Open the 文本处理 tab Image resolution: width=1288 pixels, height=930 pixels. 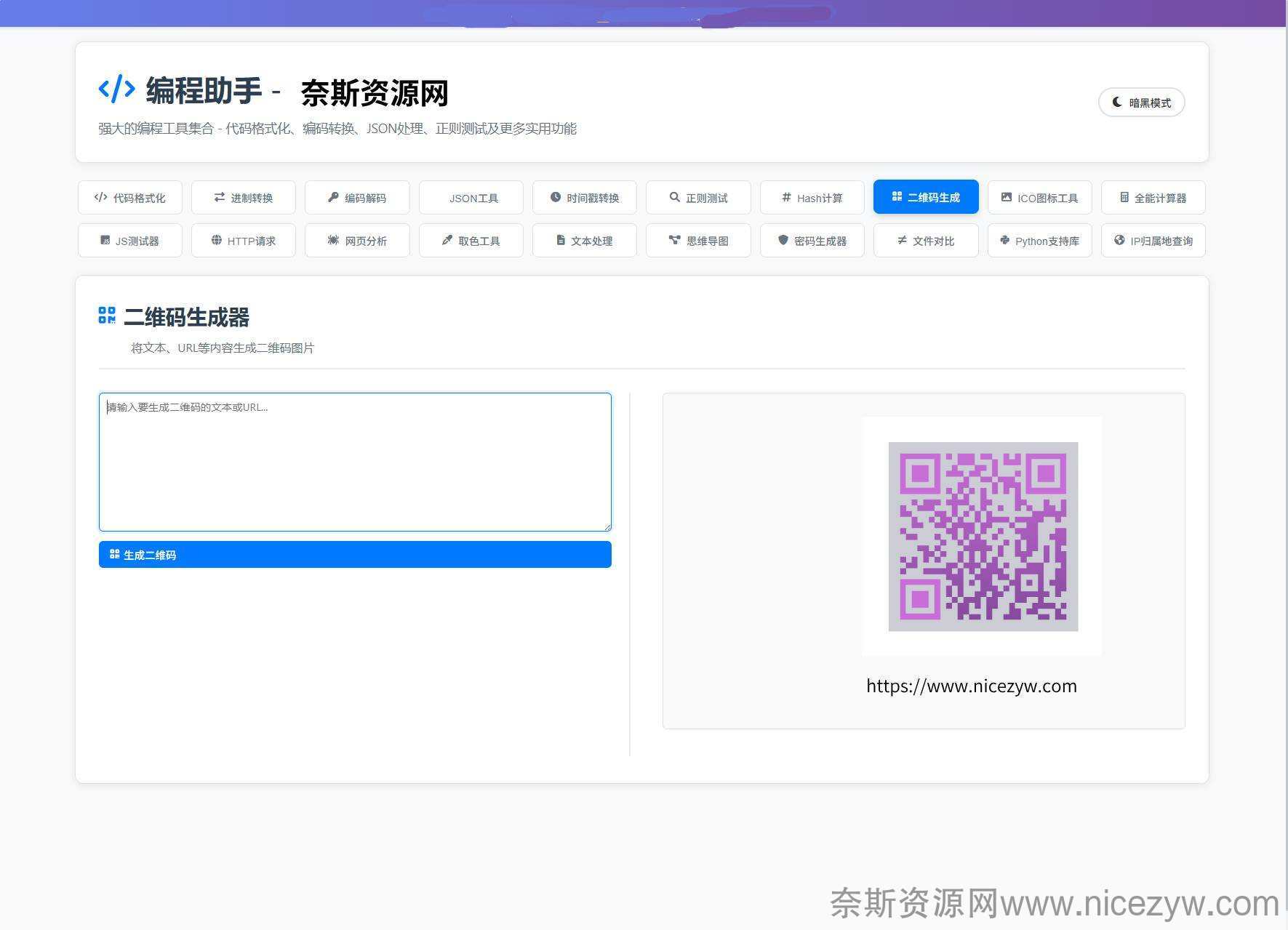tap(585, 240)
